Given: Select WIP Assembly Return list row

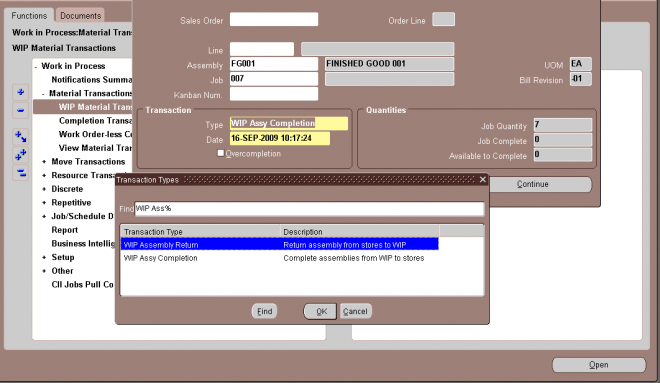Looking at the screenshot, I should pyautogui.click(x=279, y=245).
